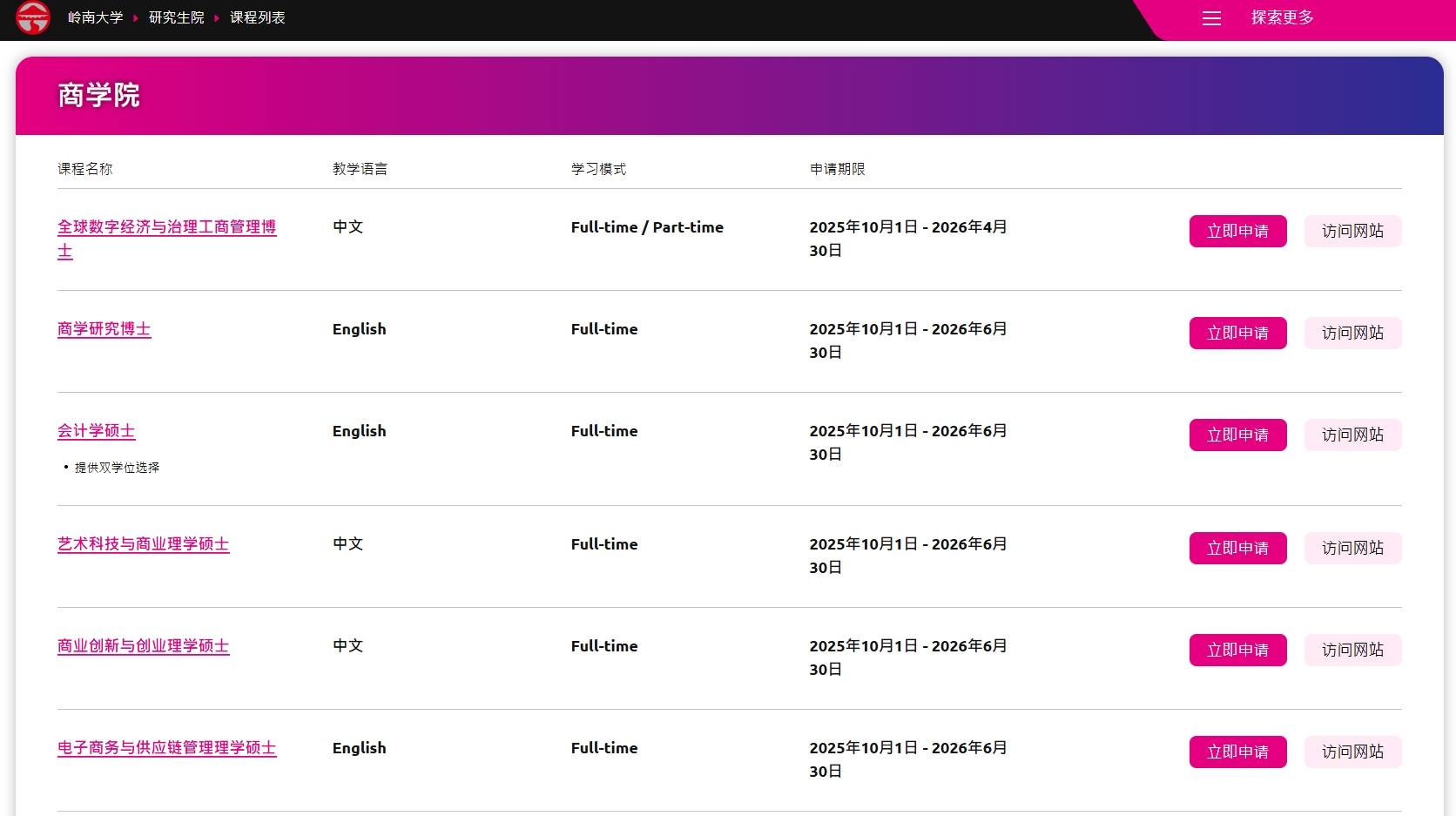Click 立即申请 for 会计学硕士
This screenshot has width=1456, height=816.
click(x=1237, y=435)
